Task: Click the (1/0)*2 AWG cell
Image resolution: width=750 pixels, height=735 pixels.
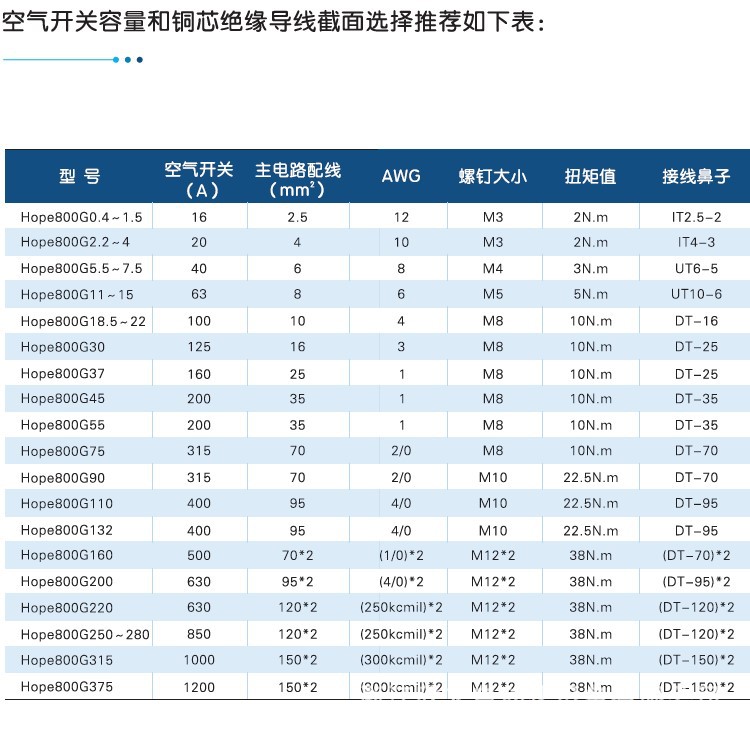Action: (x=401, y=555)
